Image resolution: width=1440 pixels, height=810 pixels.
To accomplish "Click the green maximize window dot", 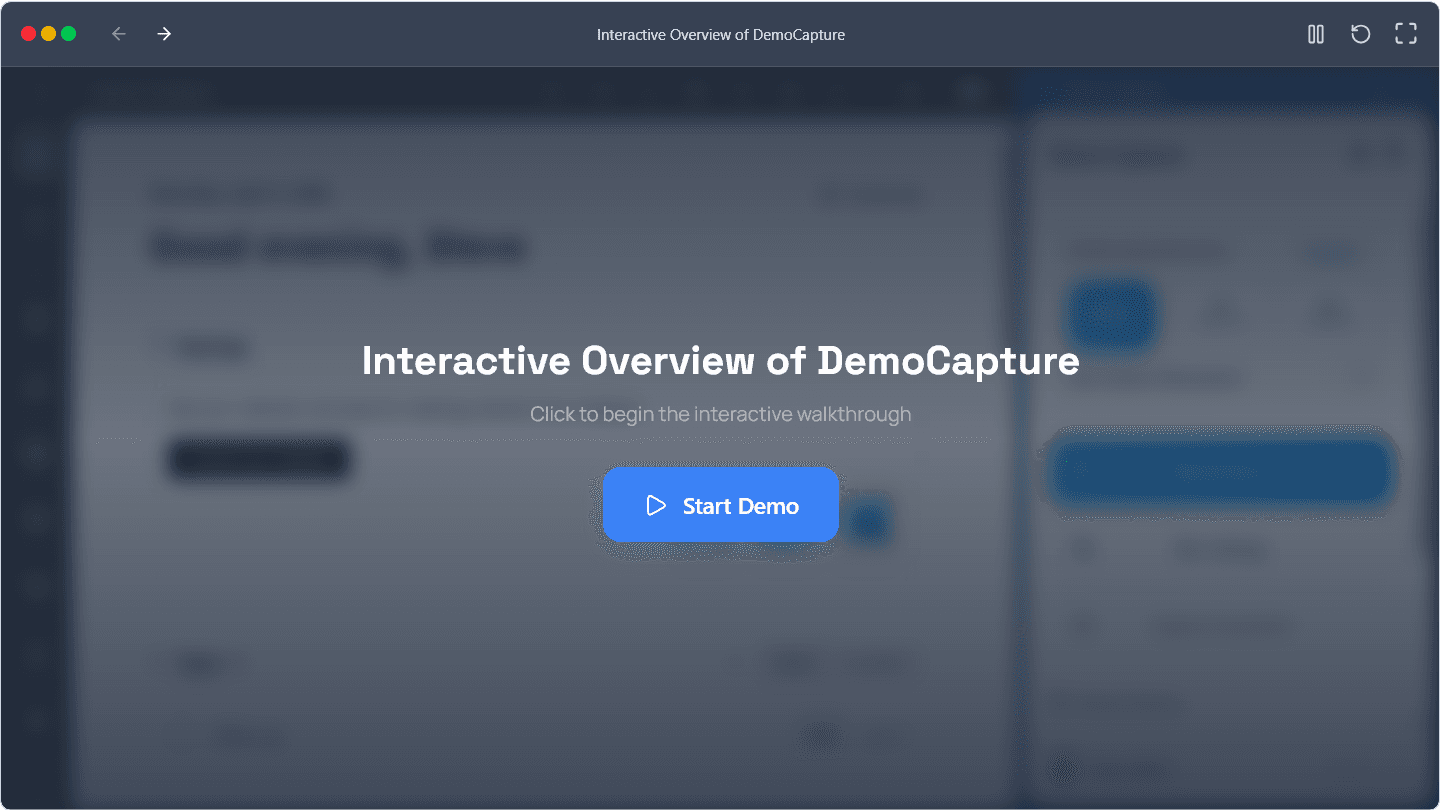I will (x=68, y=34).
